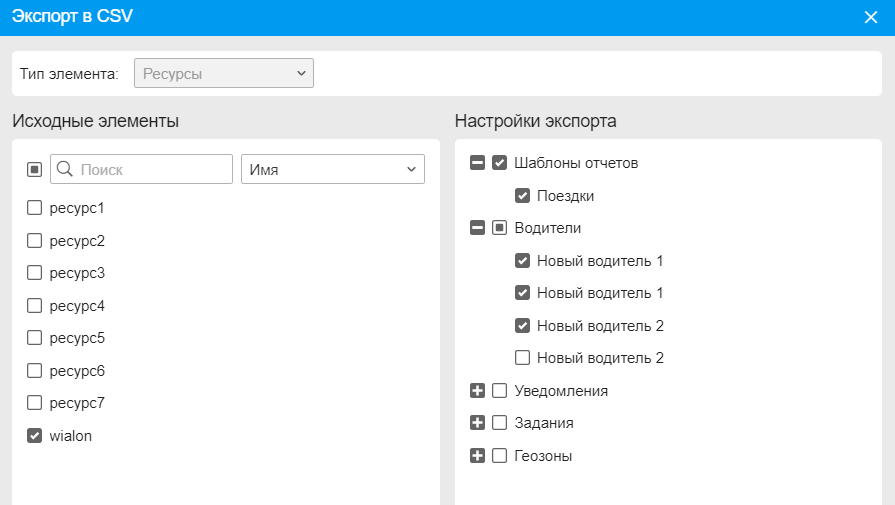Uncheck the Поездки report template

pyautogui.click(x=522, y=196)
